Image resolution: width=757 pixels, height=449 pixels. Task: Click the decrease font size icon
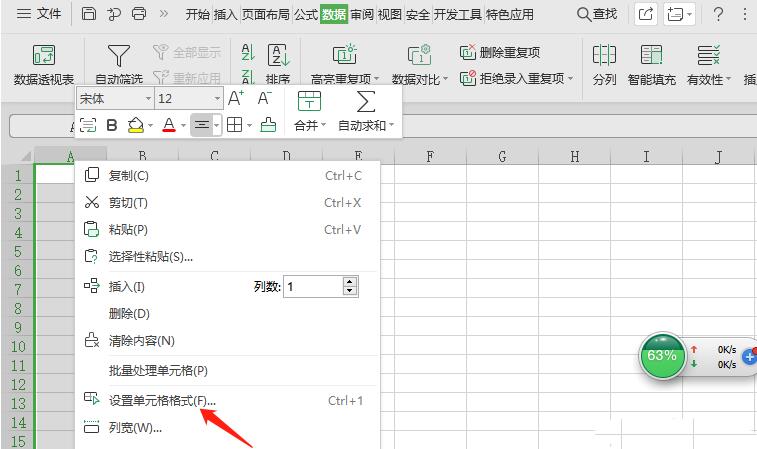point(264,98)
